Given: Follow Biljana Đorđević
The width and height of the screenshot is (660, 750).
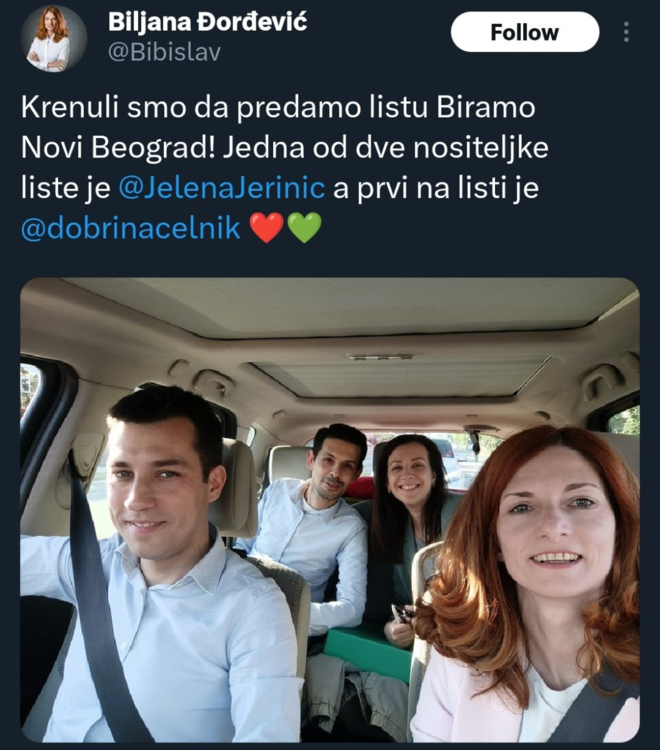Looking at the screenshot, I should (525, 32).
